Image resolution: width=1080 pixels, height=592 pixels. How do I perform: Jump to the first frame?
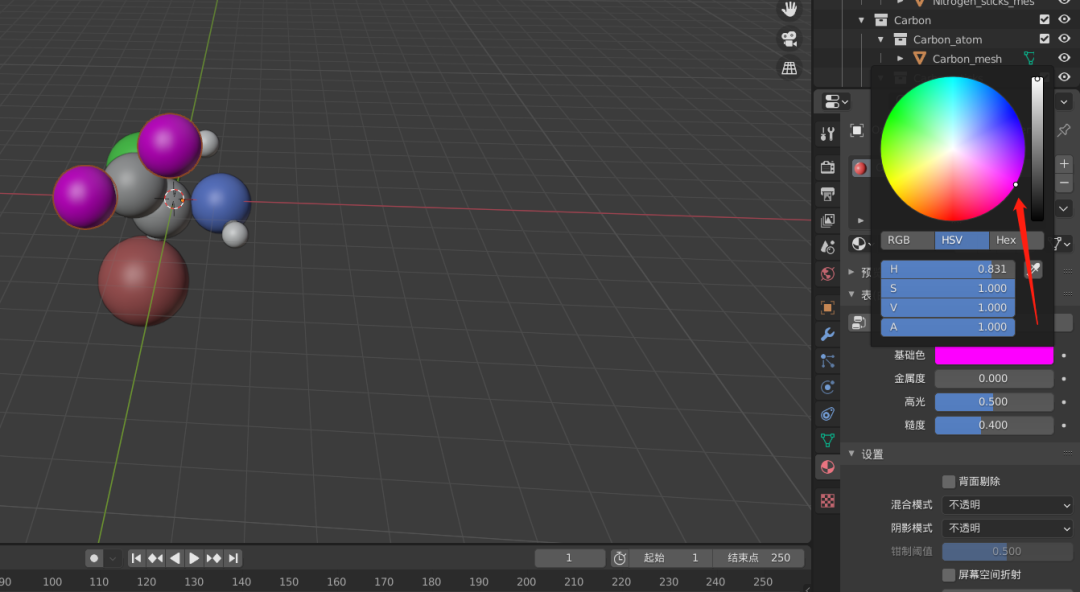click(136, 558)
